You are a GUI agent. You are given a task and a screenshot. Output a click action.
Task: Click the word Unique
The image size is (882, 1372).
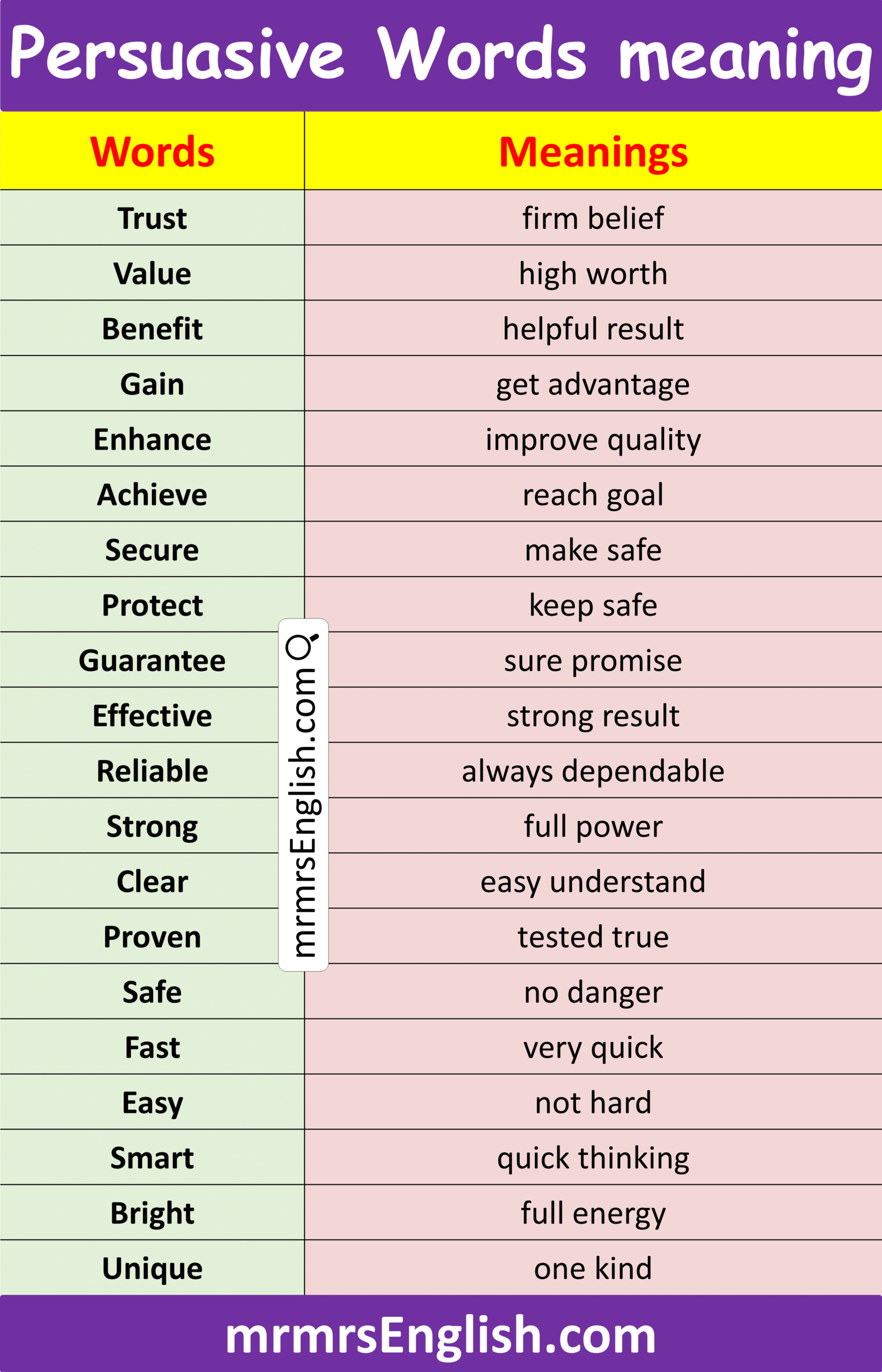152,1269
